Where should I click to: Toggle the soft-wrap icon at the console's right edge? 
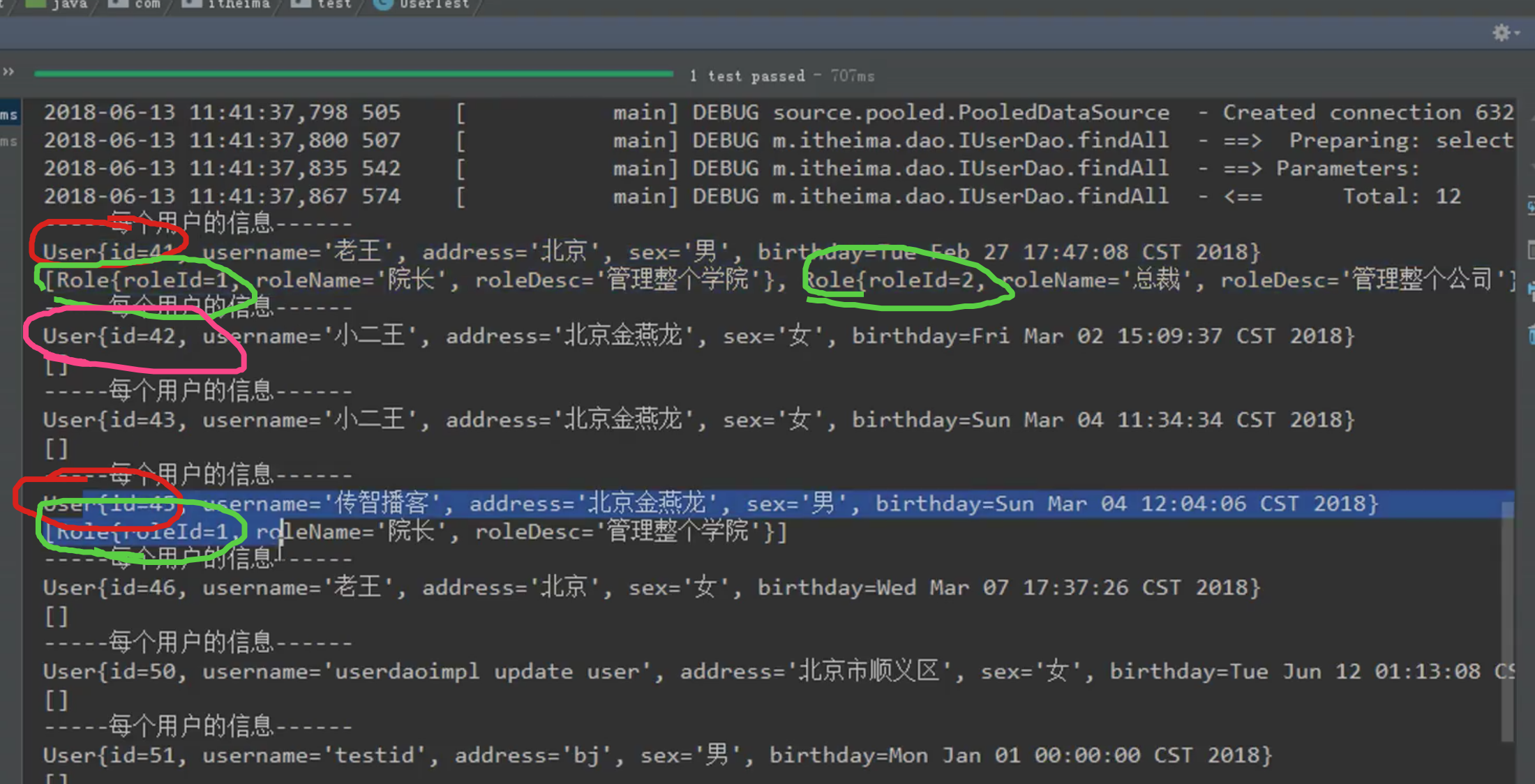(x=1530, y=207)
